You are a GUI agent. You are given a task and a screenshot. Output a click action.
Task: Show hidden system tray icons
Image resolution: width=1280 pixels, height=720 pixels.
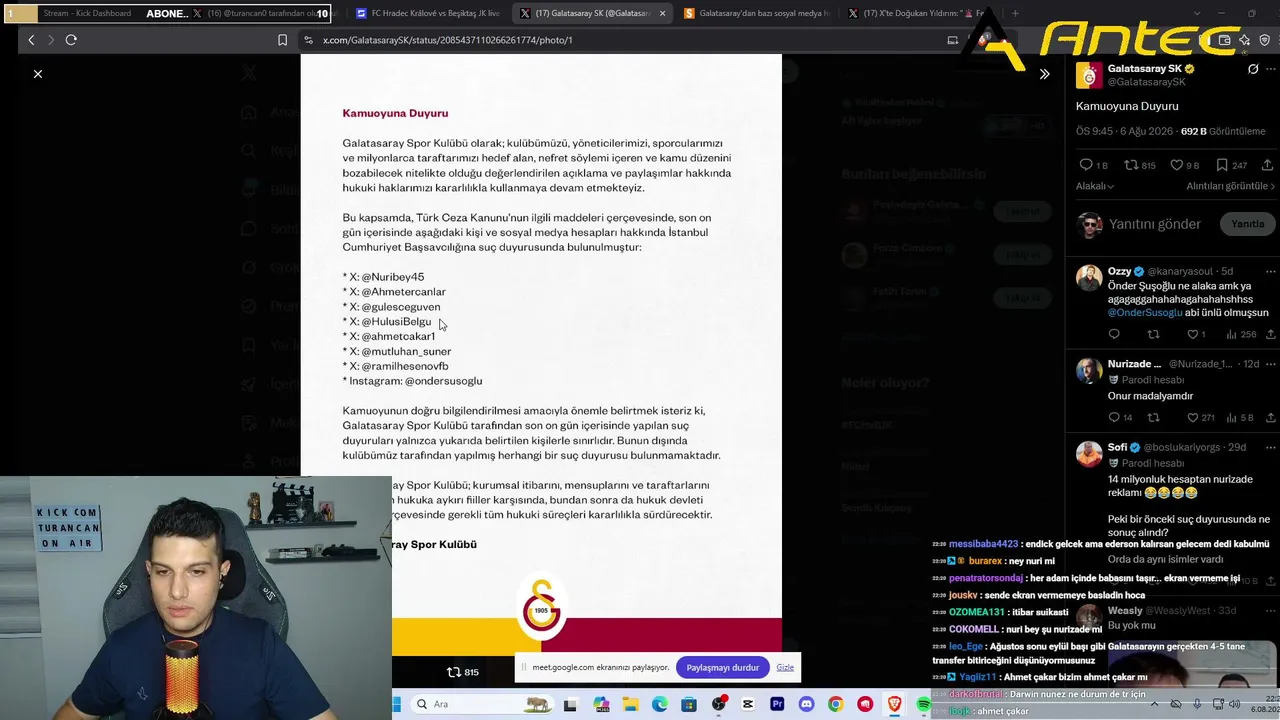click(x=1154, y=704)
